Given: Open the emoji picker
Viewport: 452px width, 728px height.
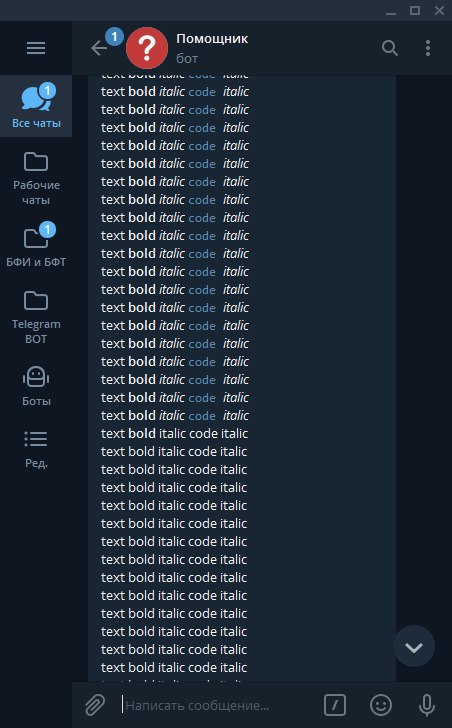Looking at the screenshot, I should (x=381, y=705).
